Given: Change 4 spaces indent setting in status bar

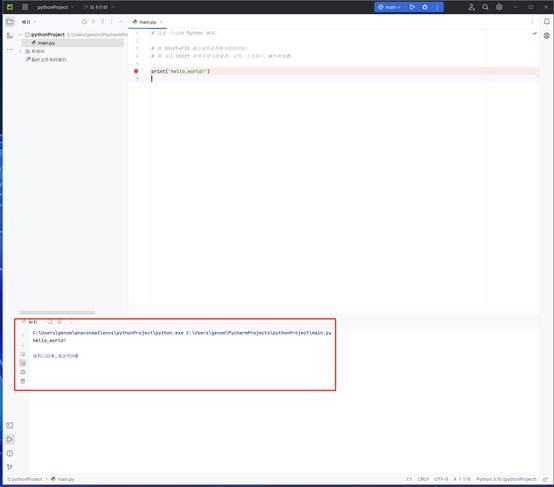Looking at the screenshot, I should tap(462, 479).
